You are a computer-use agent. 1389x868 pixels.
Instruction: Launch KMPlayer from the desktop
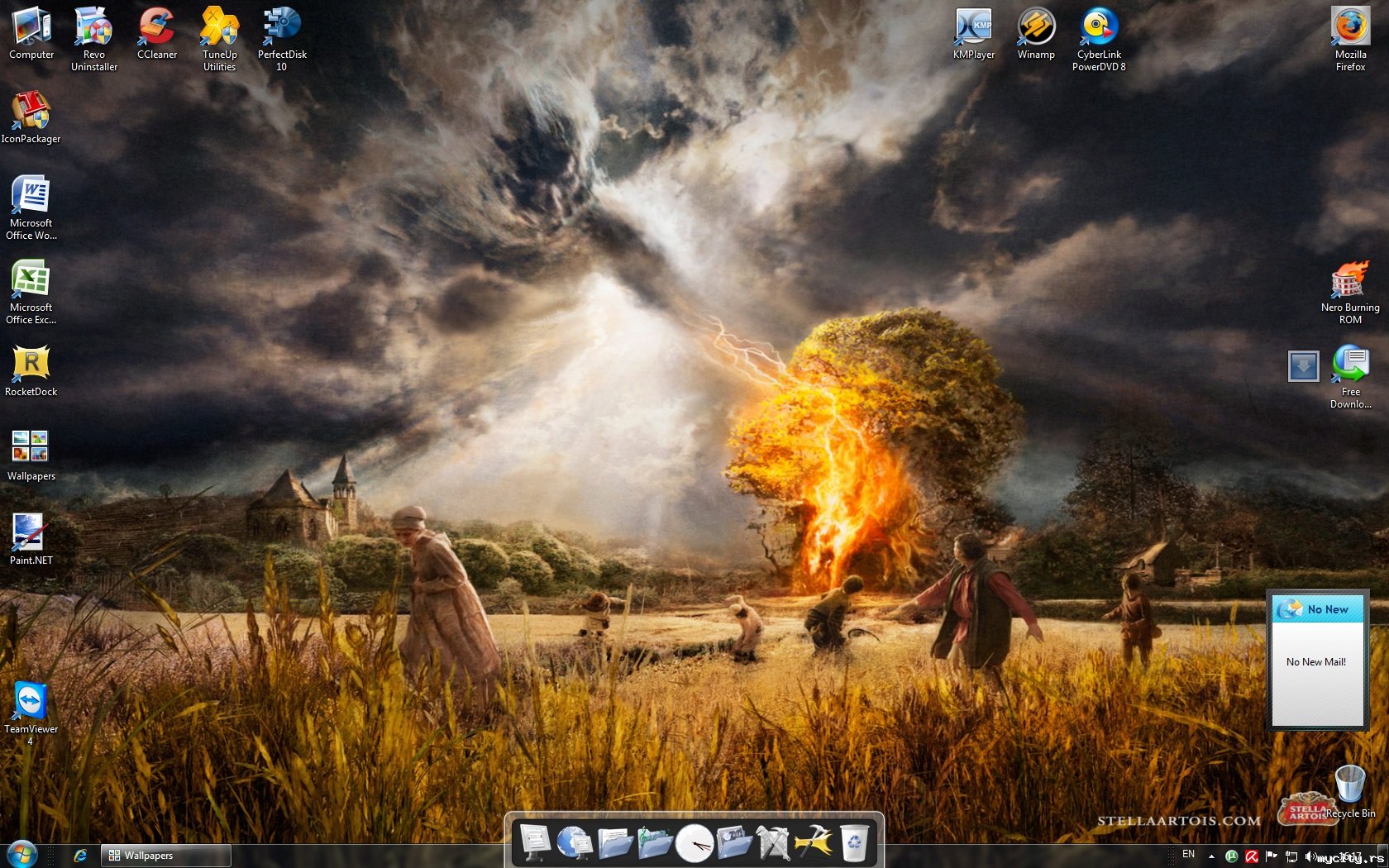pyautogui.click(x=974, y=33)
